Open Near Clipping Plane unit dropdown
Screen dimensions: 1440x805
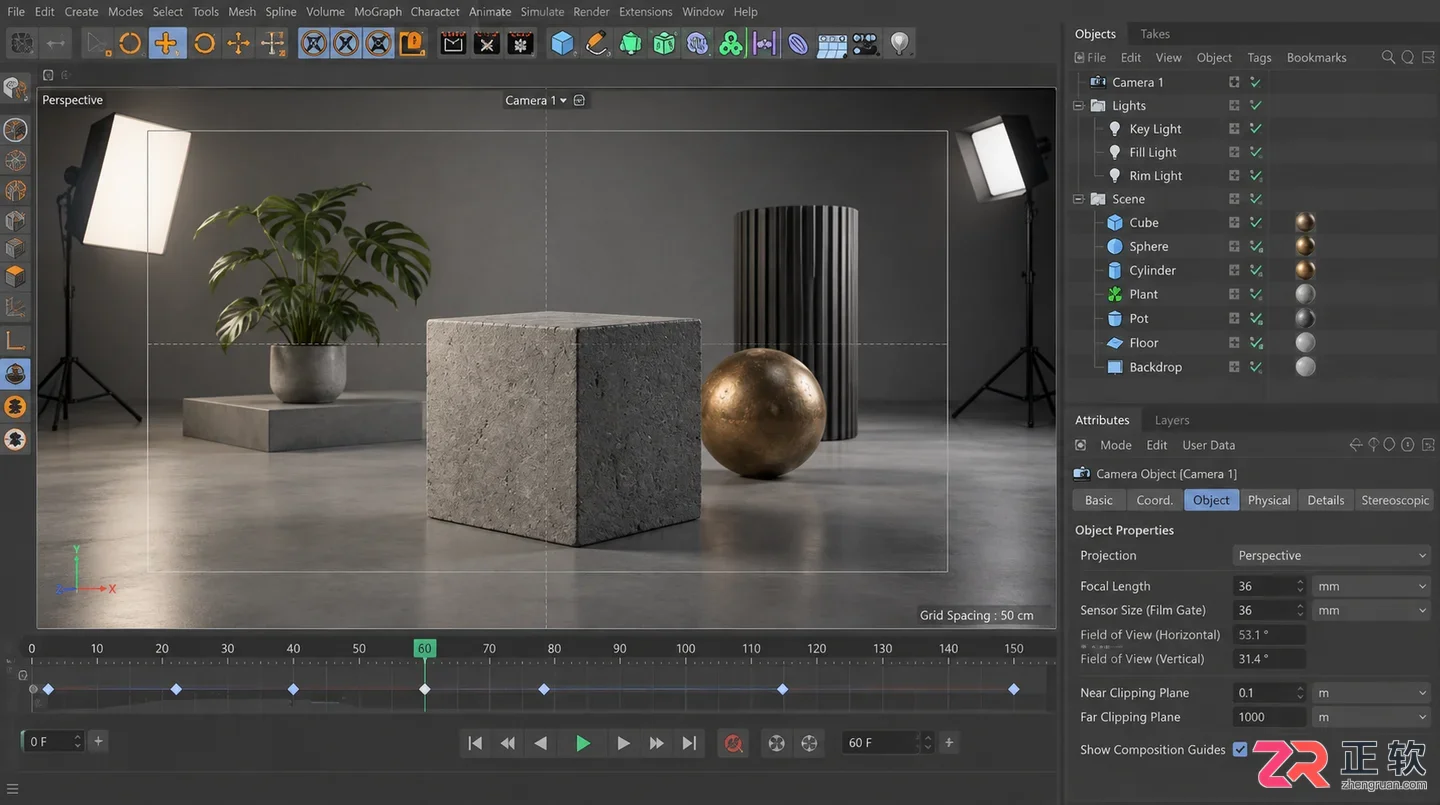coord(1371,693)
